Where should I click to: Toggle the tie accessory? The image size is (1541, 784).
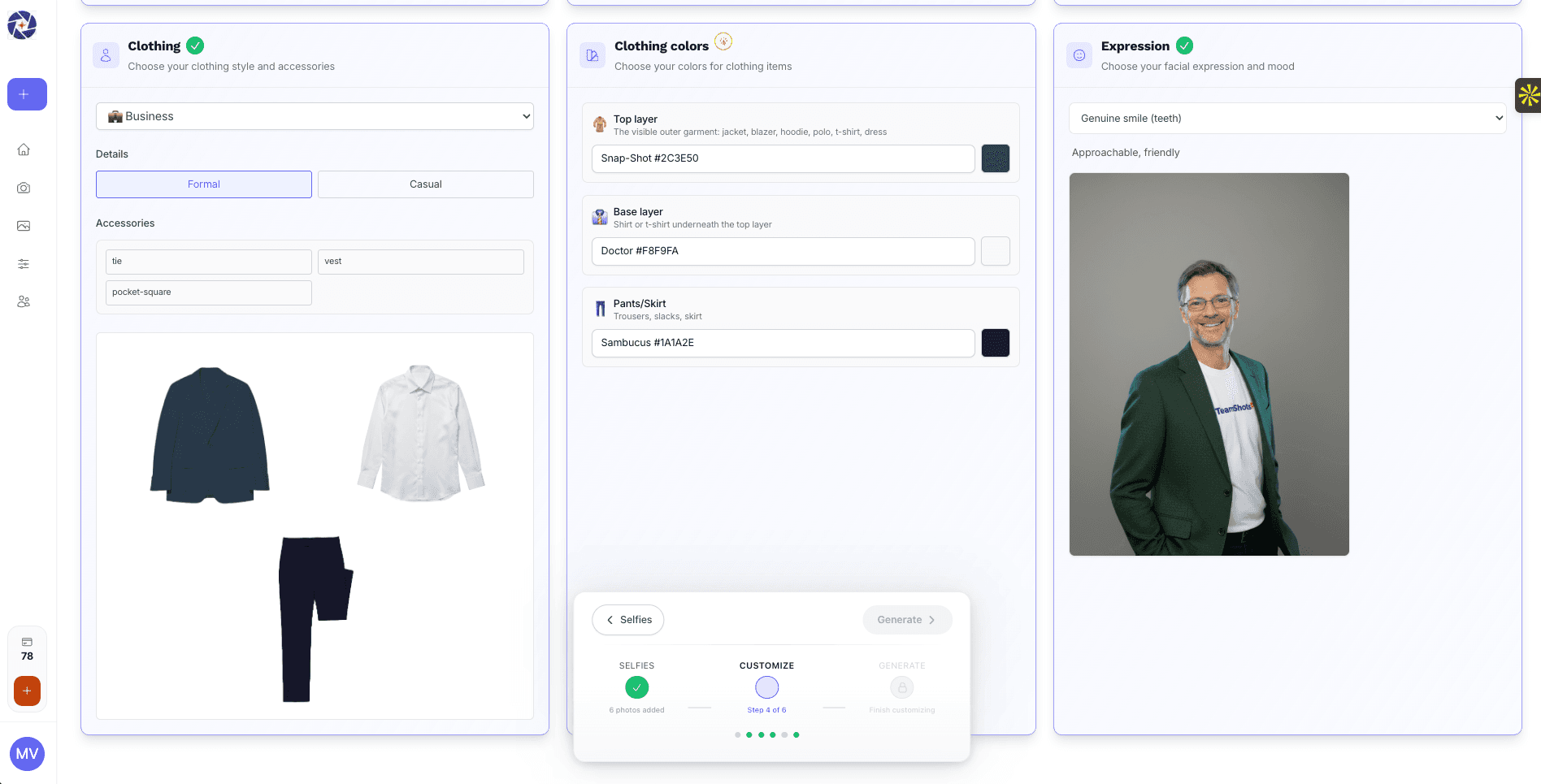click(208, 262)
